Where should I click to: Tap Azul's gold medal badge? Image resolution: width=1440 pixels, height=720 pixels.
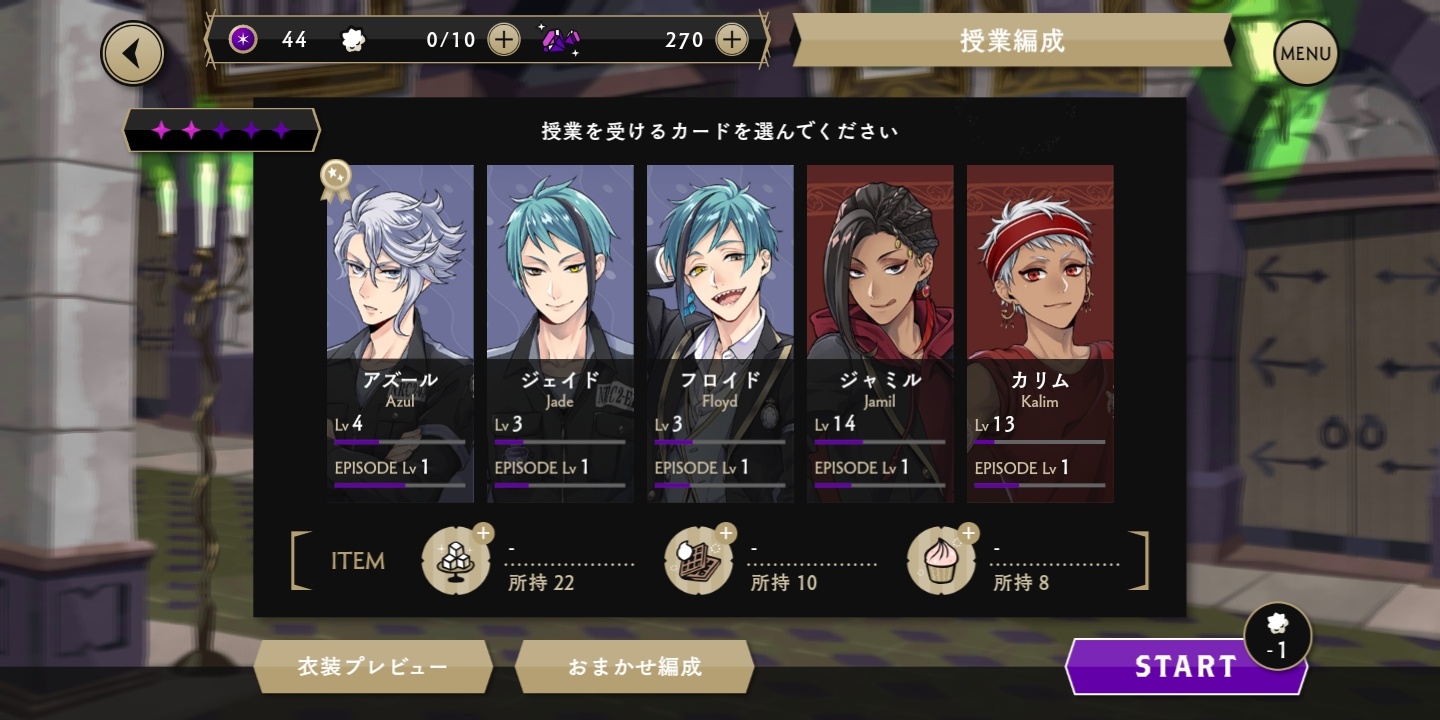coord(335,179)
